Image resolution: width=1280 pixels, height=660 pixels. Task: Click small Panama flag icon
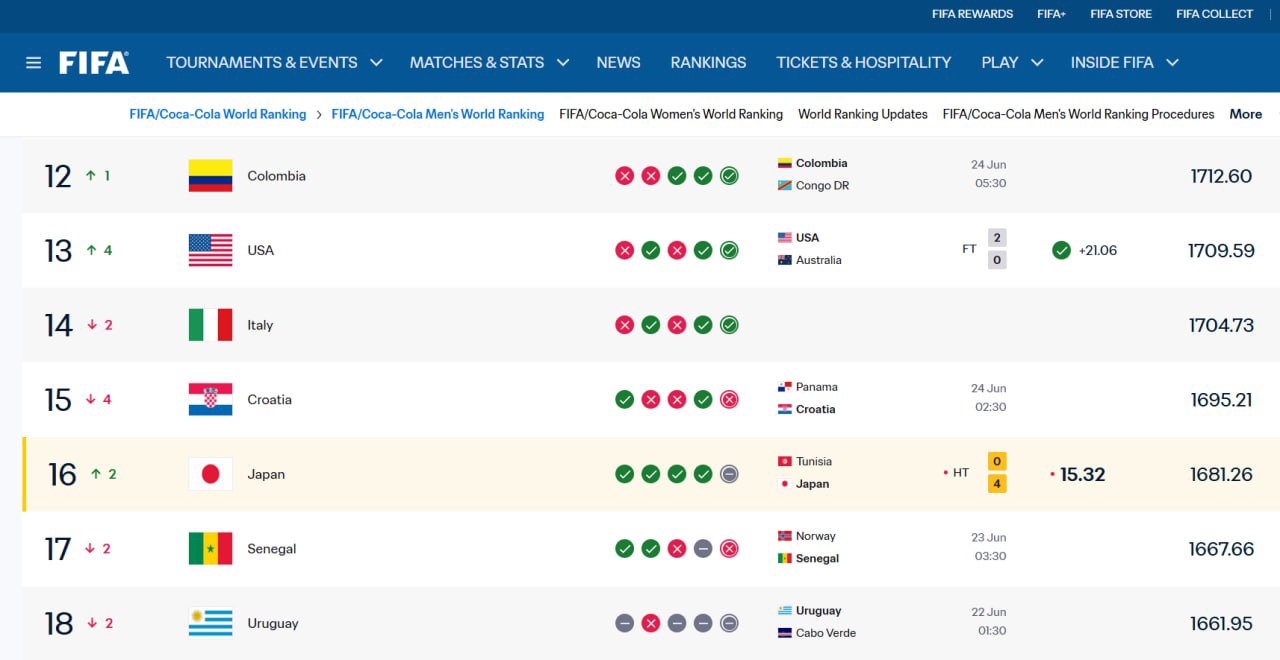click(x=785, y=387)
